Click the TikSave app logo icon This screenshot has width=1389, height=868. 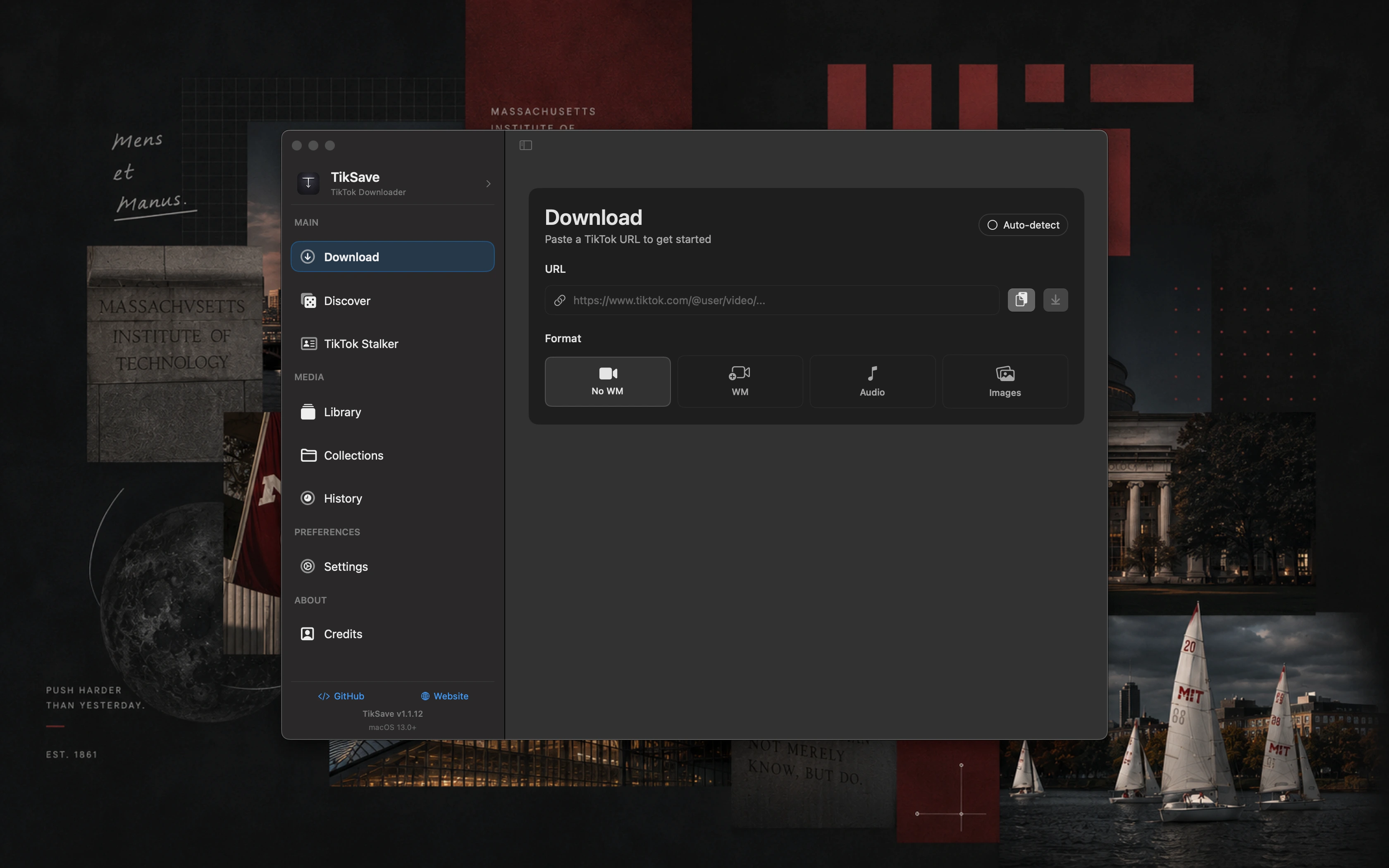308,183
